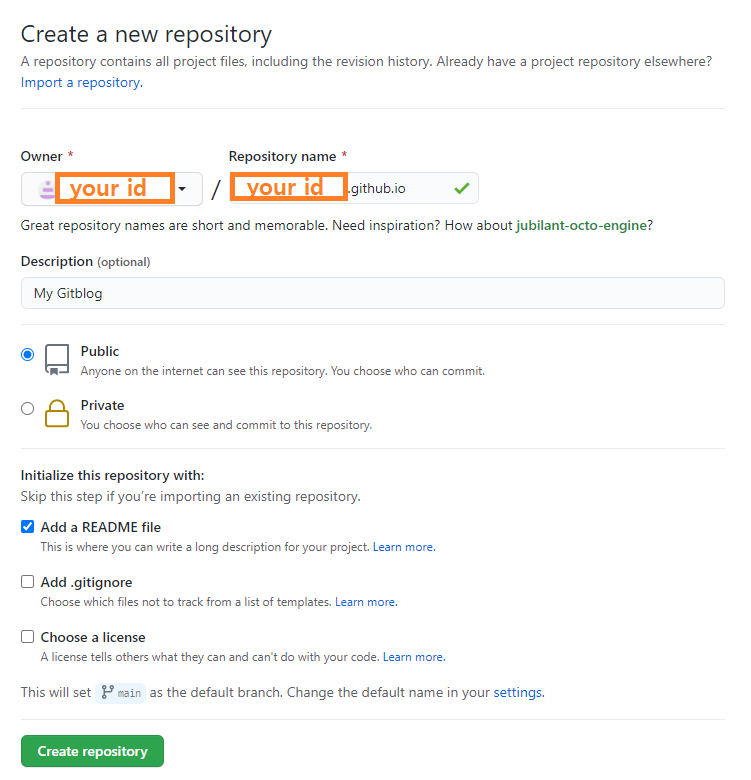Click the Description (optional) label
The width and height of the screenshot is (751, 780).
click(x=85, y=261)
